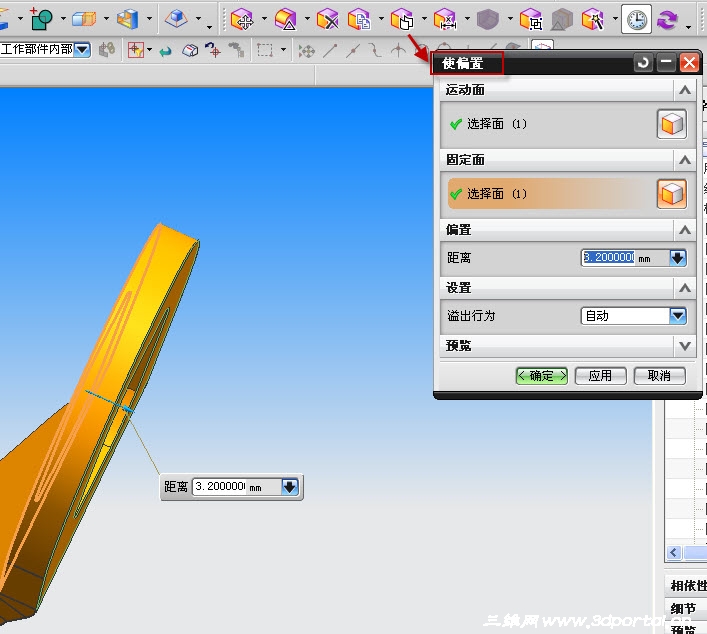The image size is (707, 634).
Task: Click the 取消 cancel button
Action: 660,376
